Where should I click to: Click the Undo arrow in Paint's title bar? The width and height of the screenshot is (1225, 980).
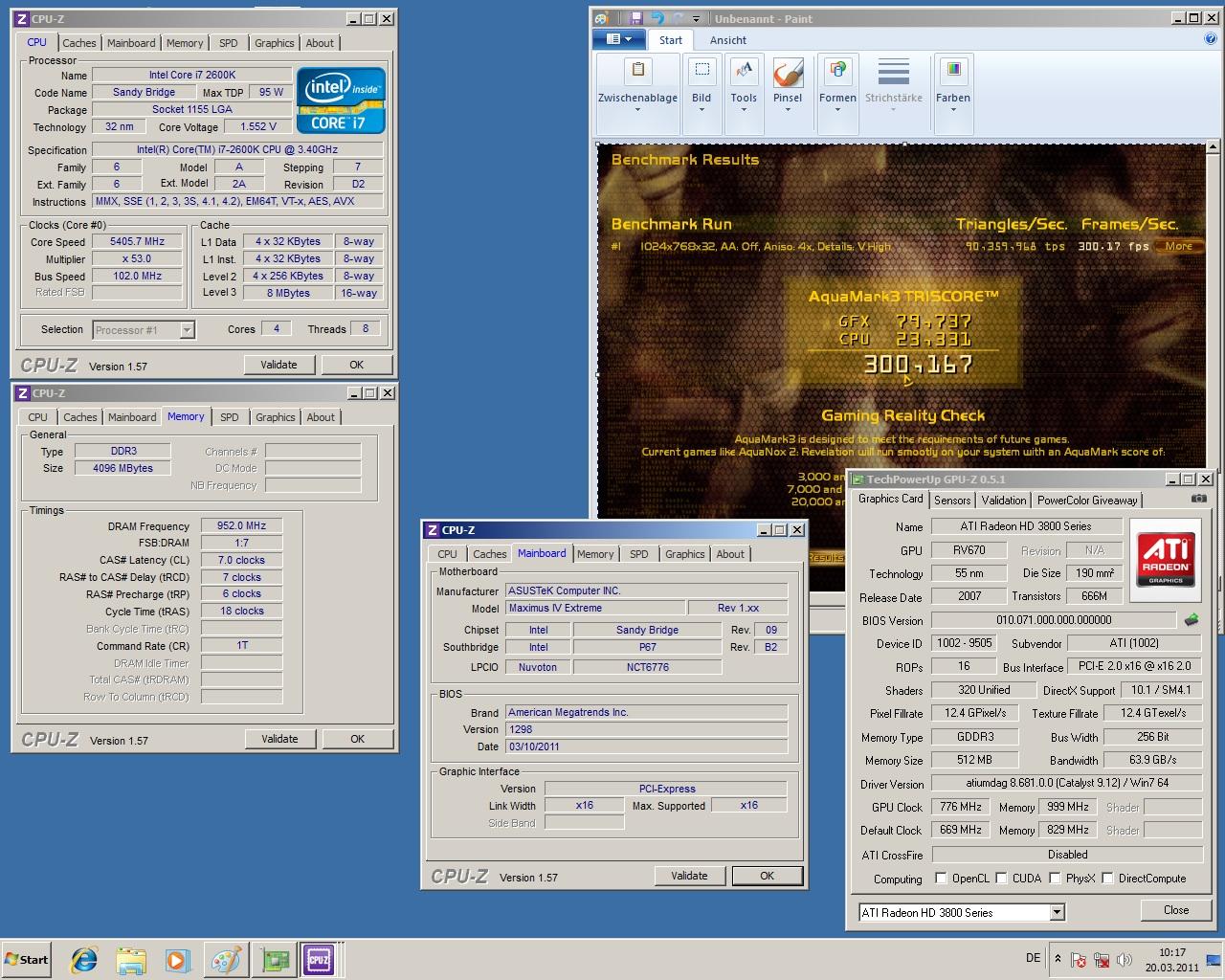[x=657, y=18]
